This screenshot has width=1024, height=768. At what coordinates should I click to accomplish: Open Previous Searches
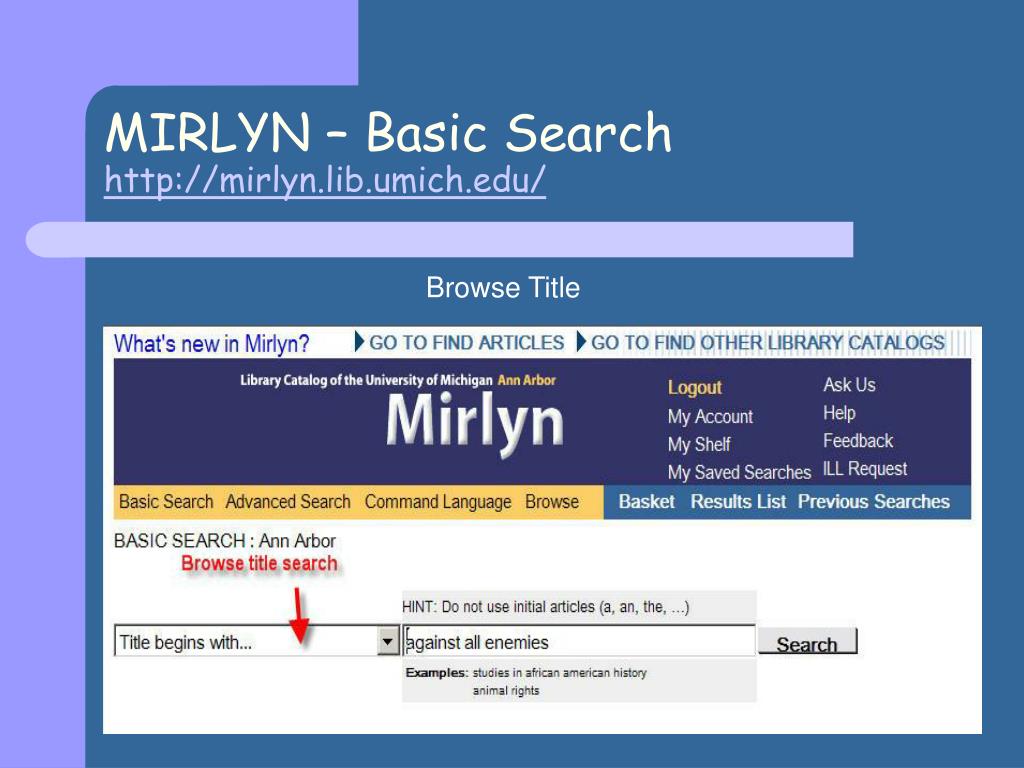pos(874,502)
